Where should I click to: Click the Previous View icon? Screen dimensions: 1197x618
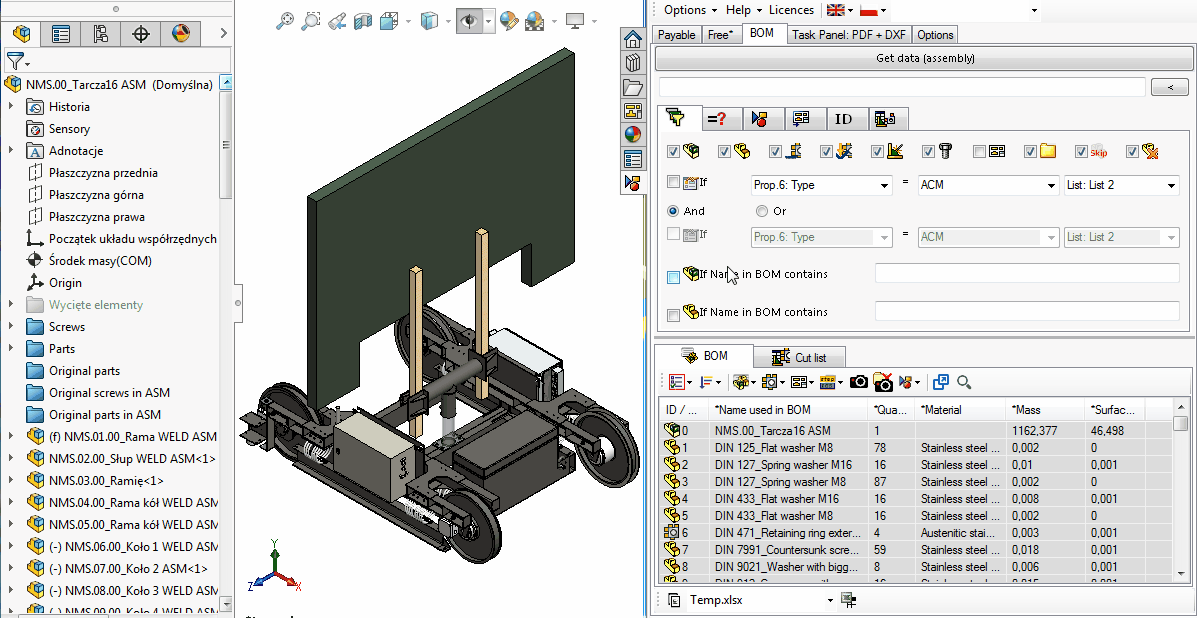coord(337,21)
